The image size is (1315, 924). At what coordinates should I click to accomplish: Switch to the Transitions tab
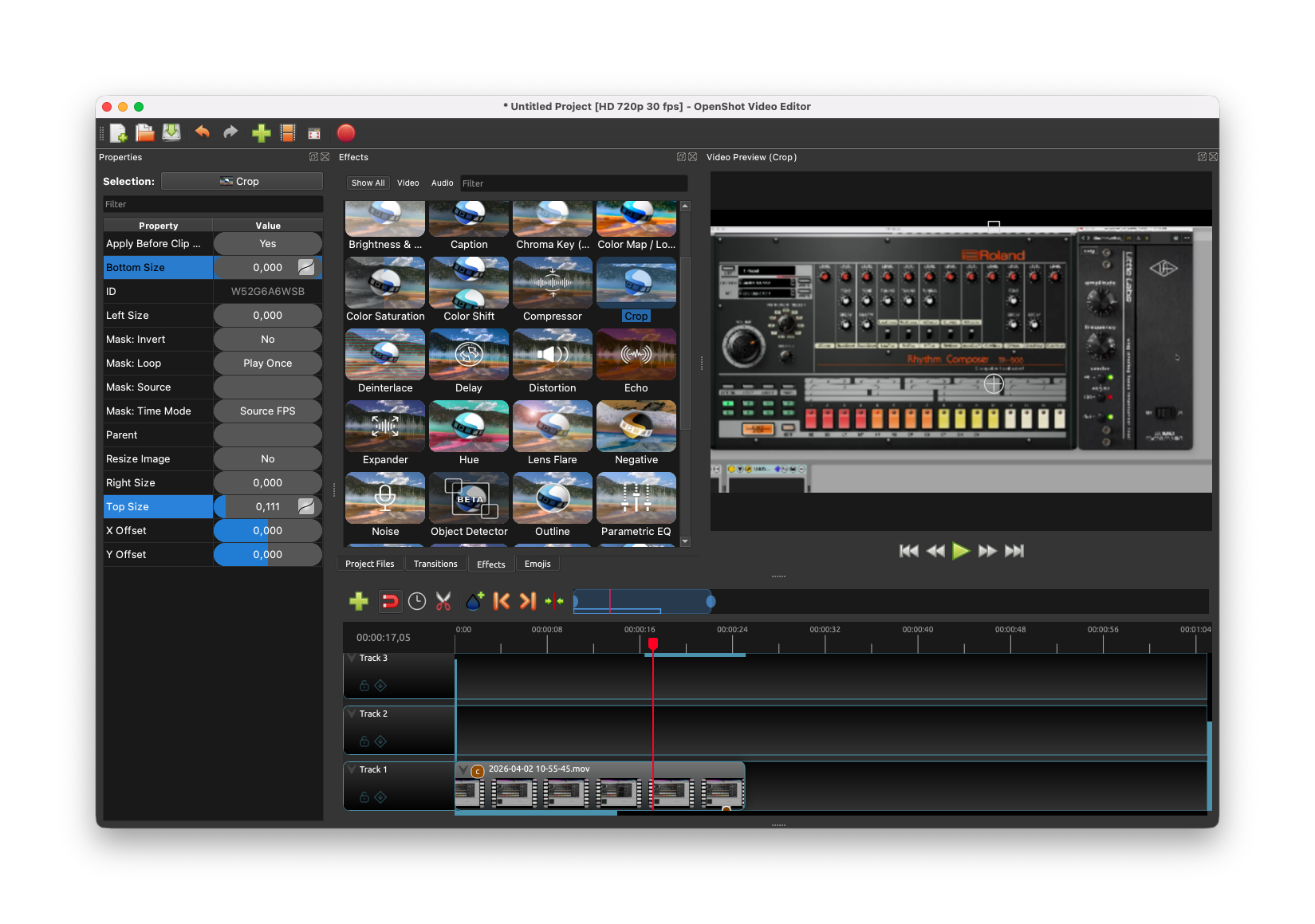point(435,564)
